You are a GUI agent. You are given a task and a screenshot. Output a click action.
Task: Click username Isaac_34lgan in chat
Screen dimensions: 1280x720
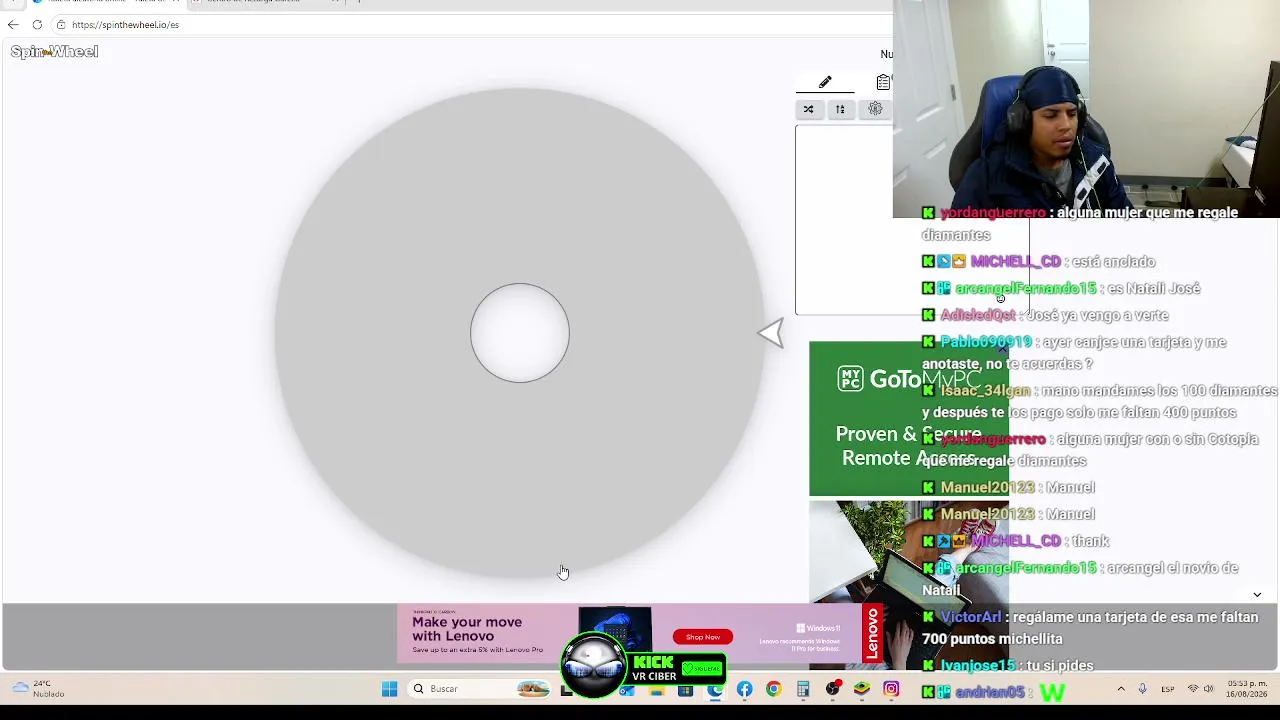(x=985, y=391)
